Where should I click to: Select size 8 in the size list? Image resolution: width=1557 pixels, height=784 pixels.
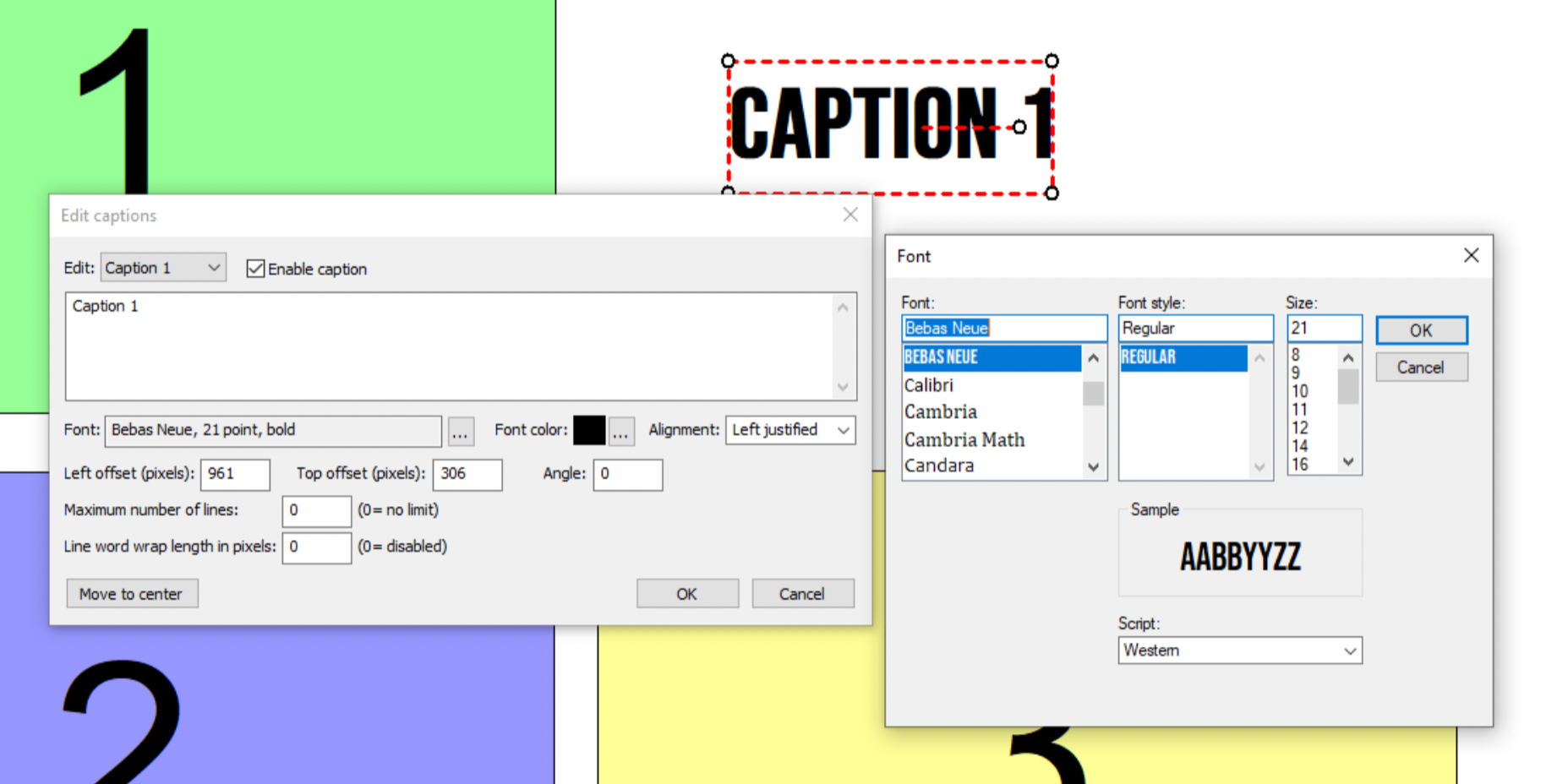pos(1295,355)
